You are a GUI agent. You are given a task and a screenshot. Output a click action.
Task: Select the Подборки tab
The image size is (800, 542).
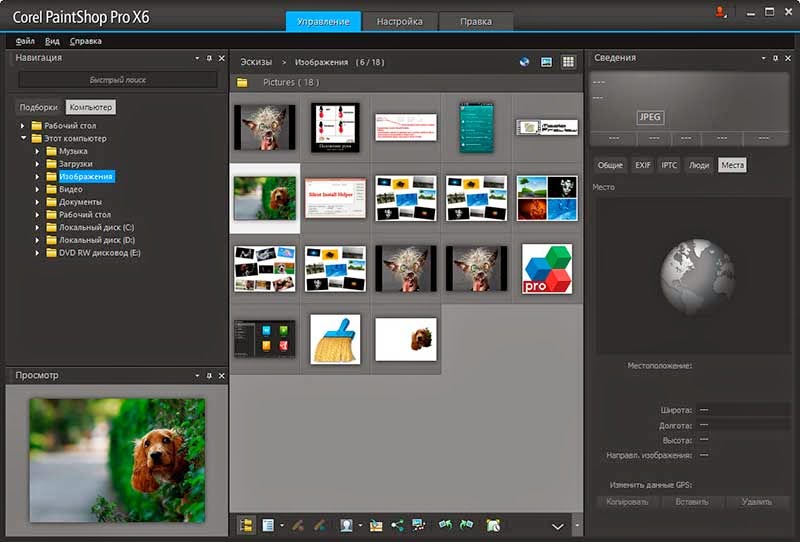[38, 107]
